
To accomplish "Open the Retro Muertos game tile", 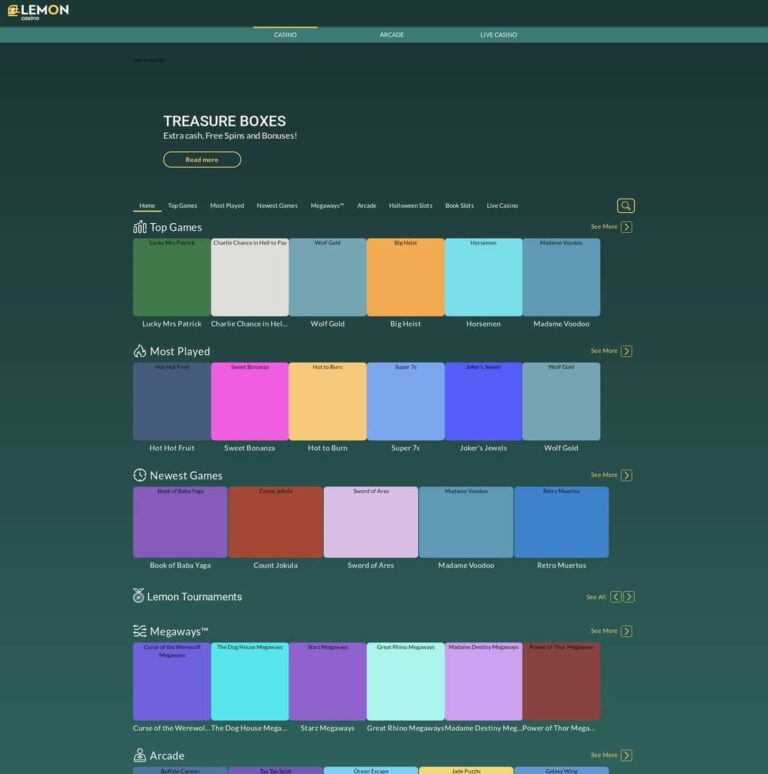I will click(x=562, y=522).
